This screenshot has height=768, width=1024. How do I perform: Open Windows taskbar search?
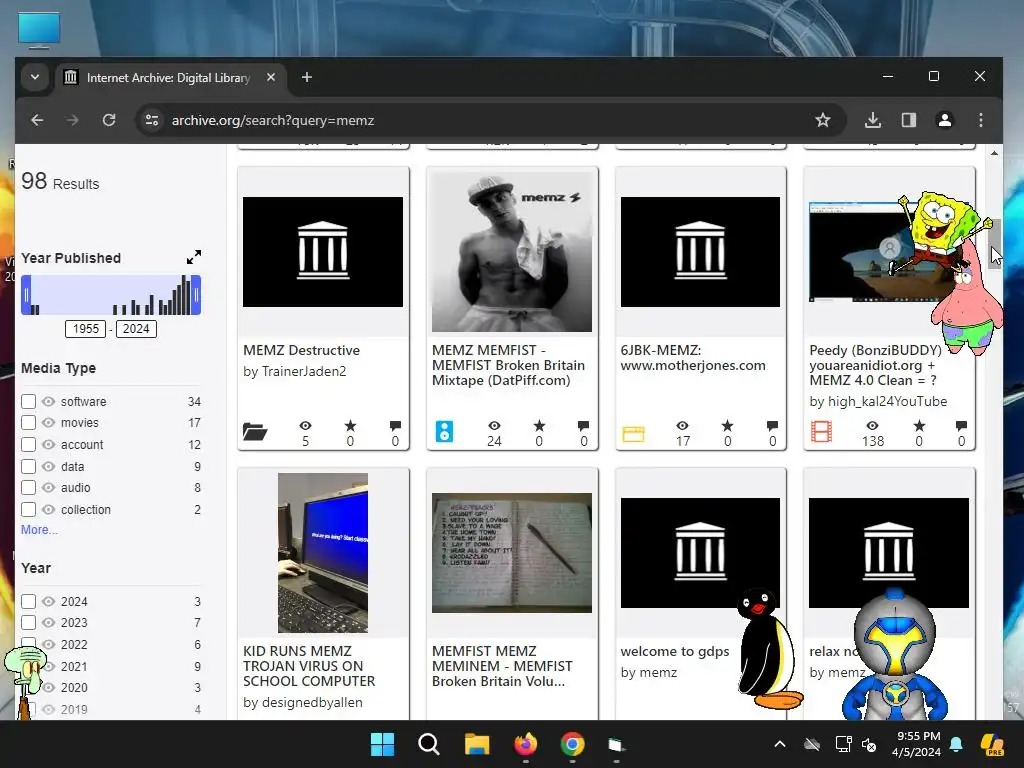point(429,744)
